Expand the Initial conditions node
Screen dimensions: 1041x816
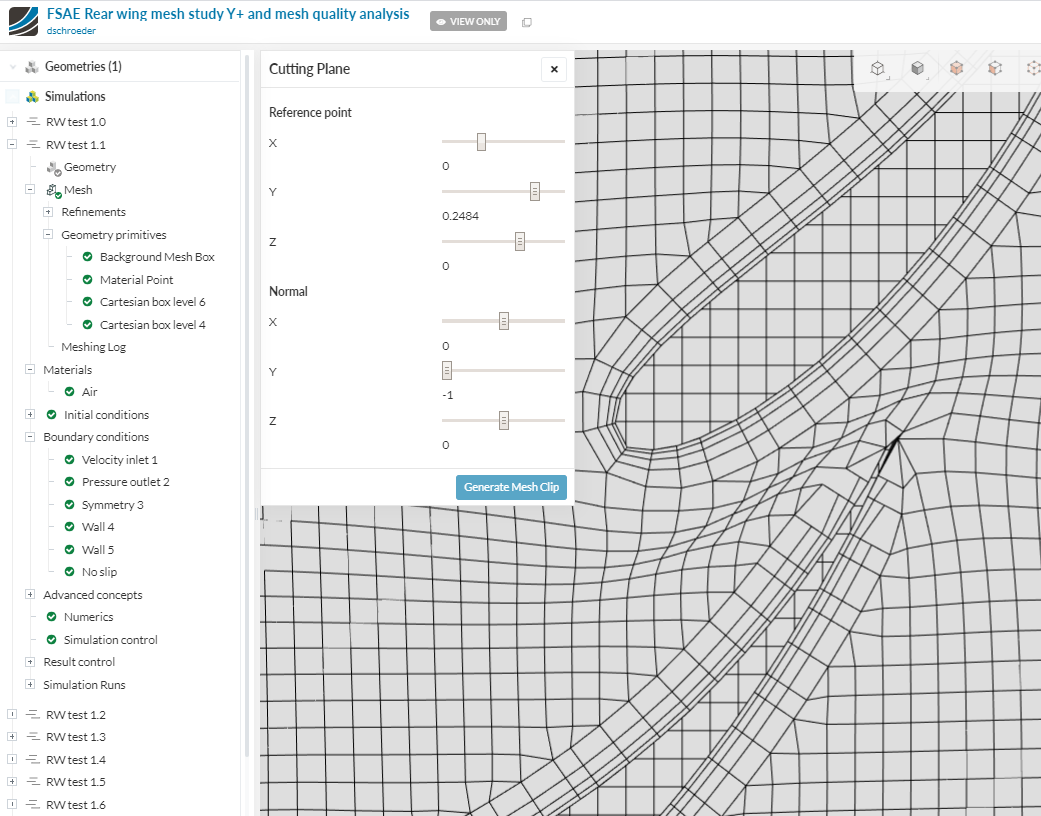(30, 414)
